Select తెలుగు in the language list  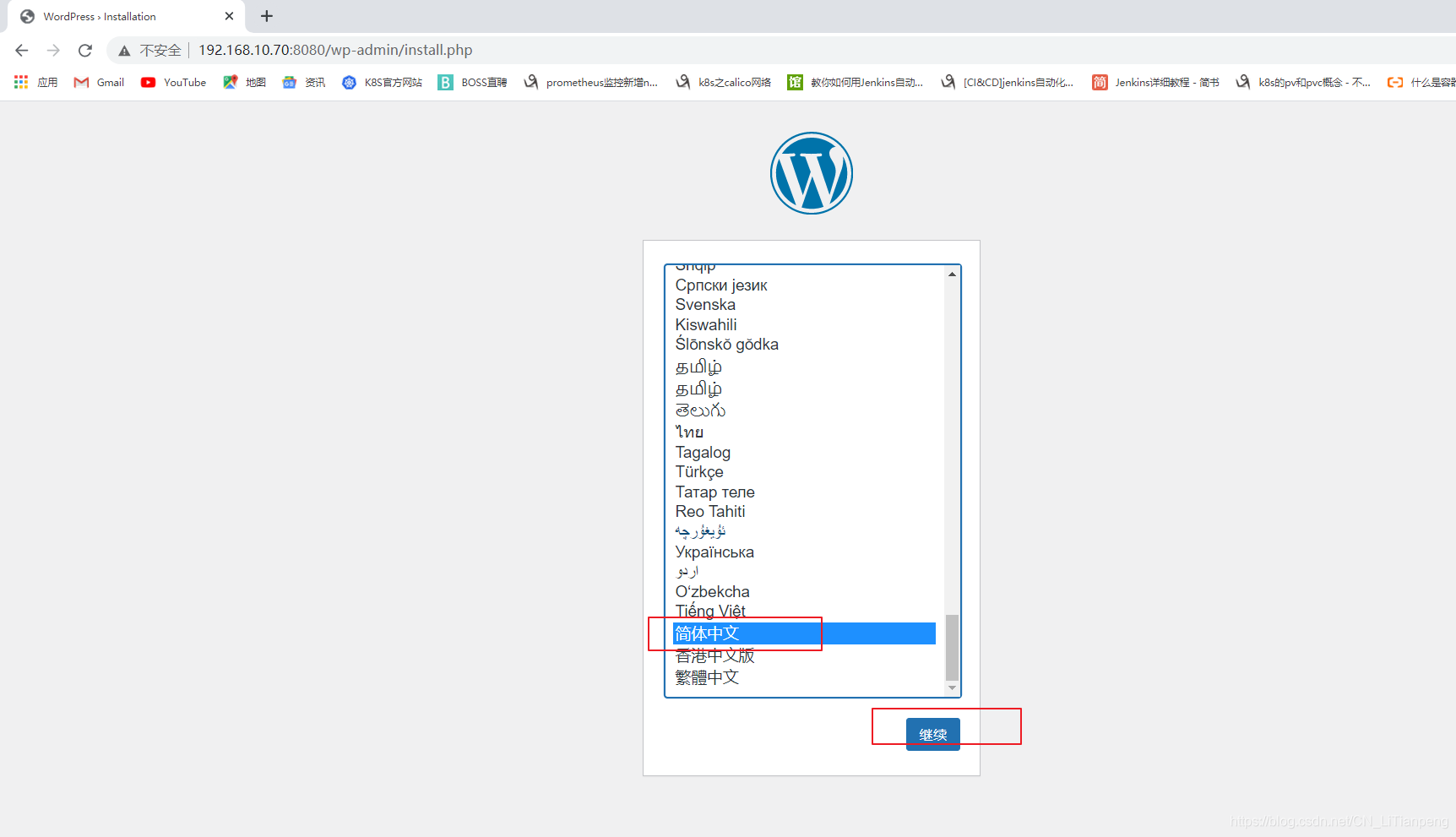point(804,410)
